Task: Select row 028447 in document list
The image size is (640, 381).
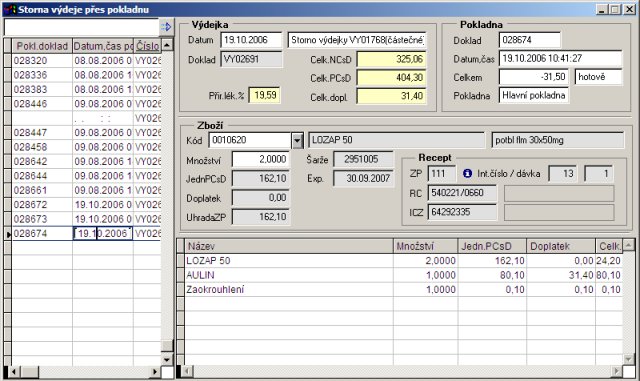Action: (x=86, y=133)
